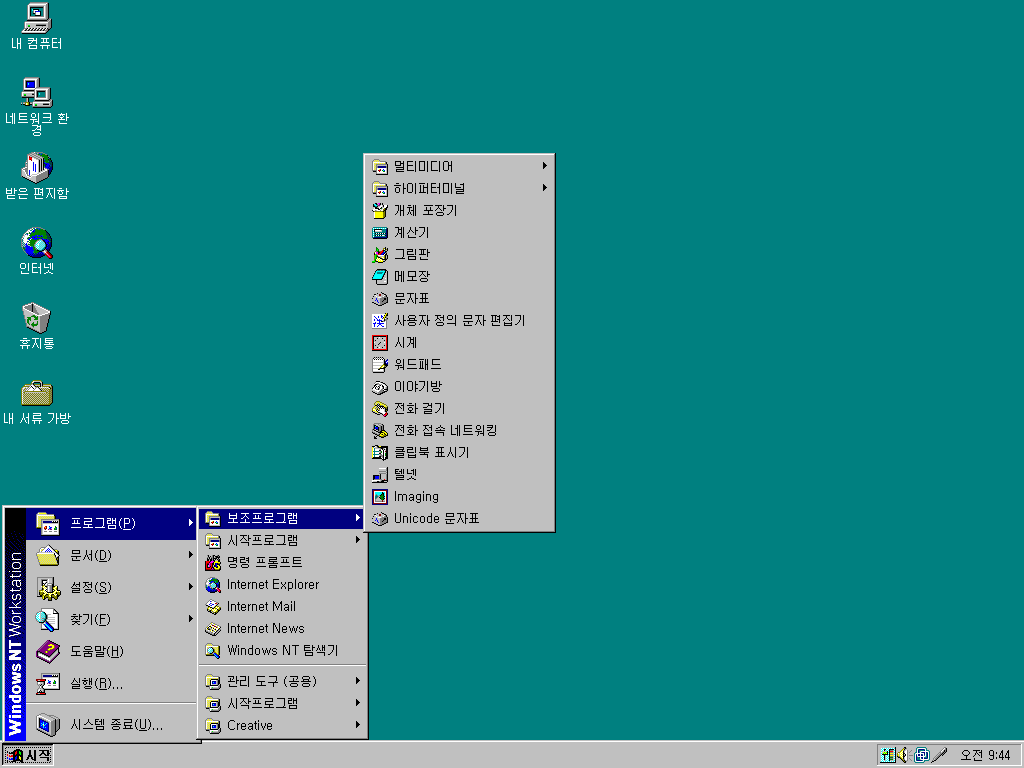This screenshot has width=1024, height=768.
Task: Click the Creative folder icon
Action: click(213, 725)
